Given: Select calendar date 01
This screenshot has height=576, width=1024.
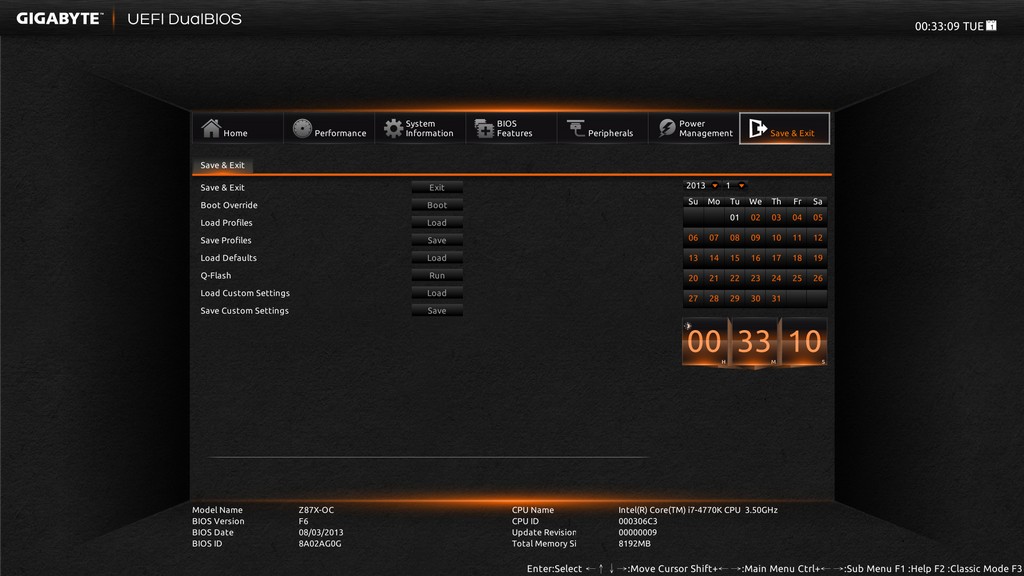Looking at the screenshot, I should 735,217.
